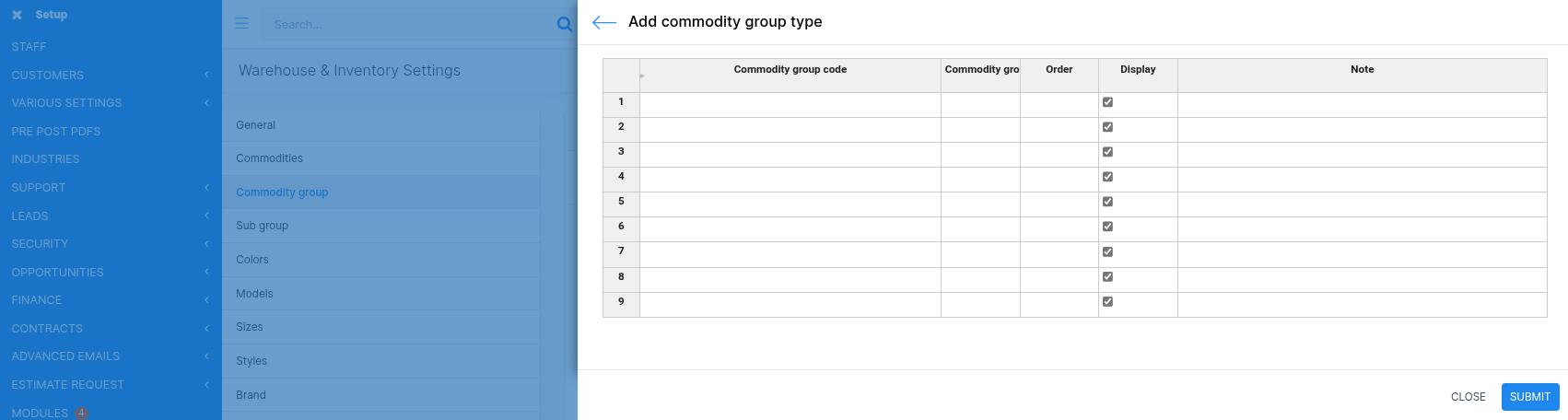Switch to the Sub group settings tab
The image size is (1568, 420).
[262, 226]
